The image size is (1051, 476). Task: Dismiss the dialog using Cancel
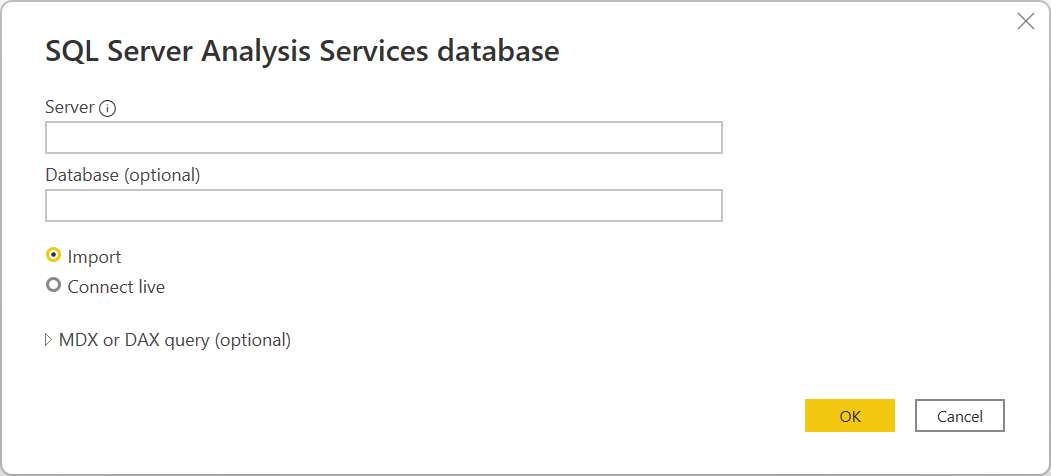click(959, 416)
